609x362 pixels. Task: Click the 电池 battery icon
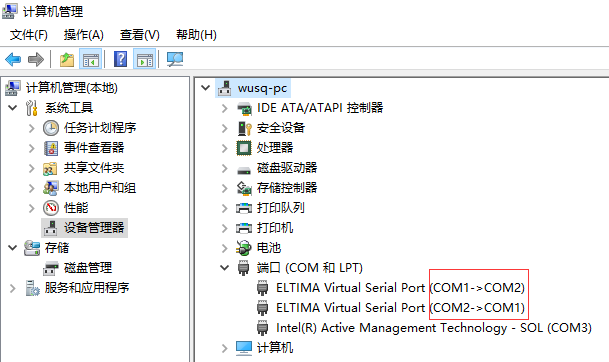pos(244,248)
